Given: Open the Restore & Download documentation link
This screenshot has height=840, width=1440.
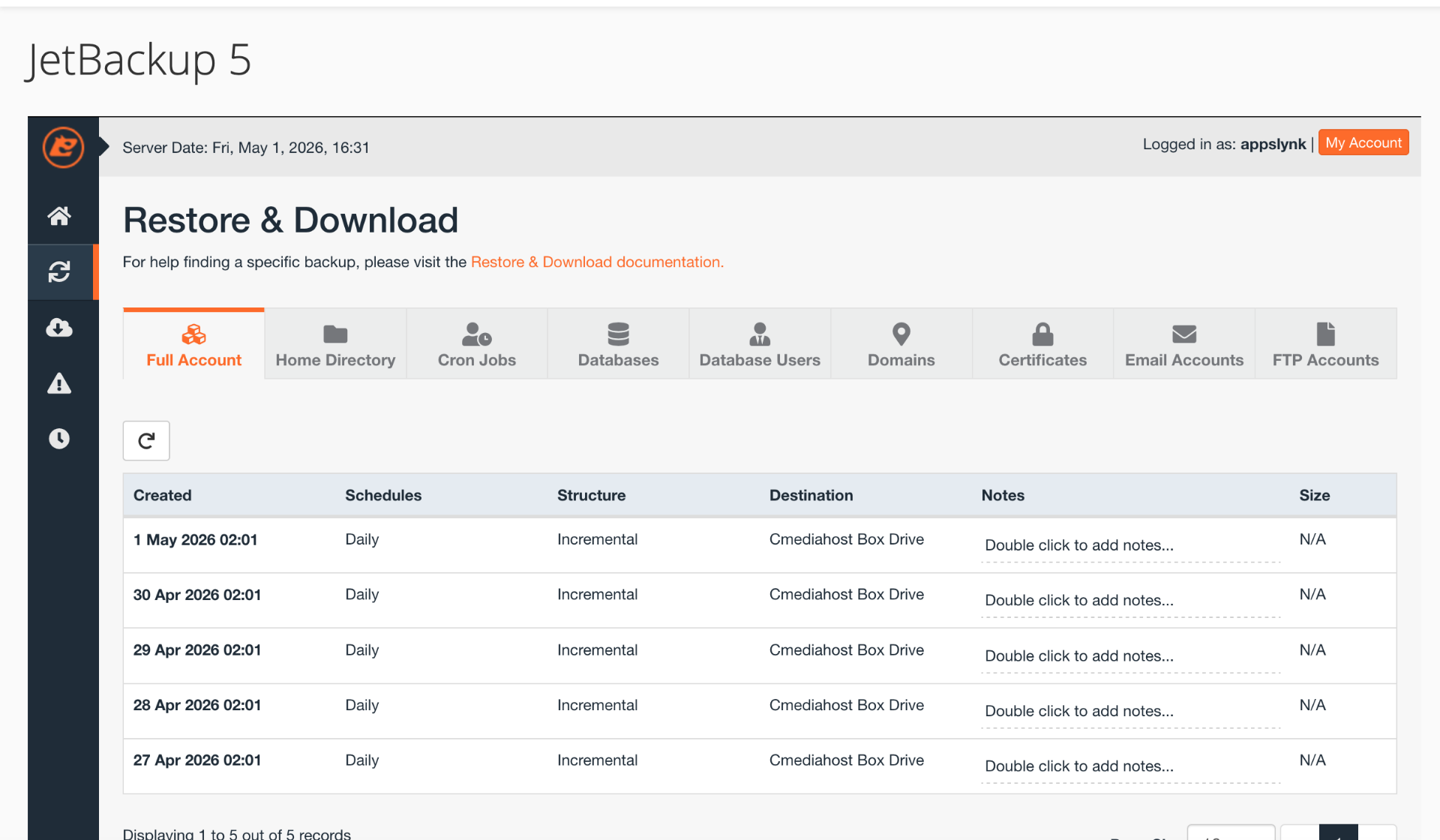Looking at the screenshot, I should click(x=597, y=262).
